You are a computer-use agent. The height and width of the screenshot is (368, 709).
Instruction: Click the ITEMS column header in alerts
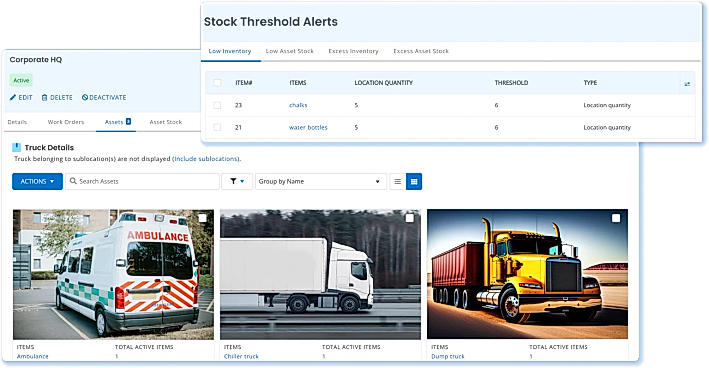[x=298, y=83]
